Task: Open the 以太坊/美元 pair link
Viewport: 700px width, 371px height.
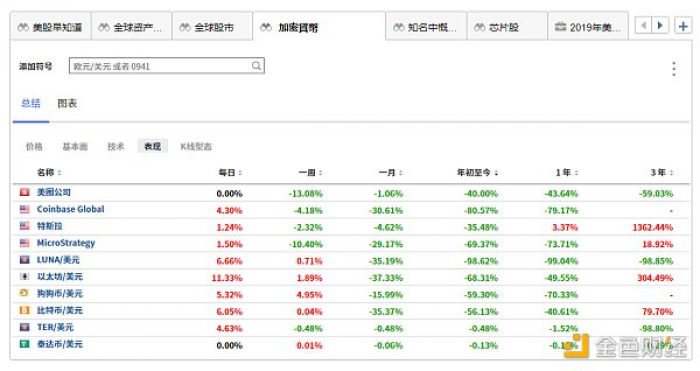Action: [60, 277]
